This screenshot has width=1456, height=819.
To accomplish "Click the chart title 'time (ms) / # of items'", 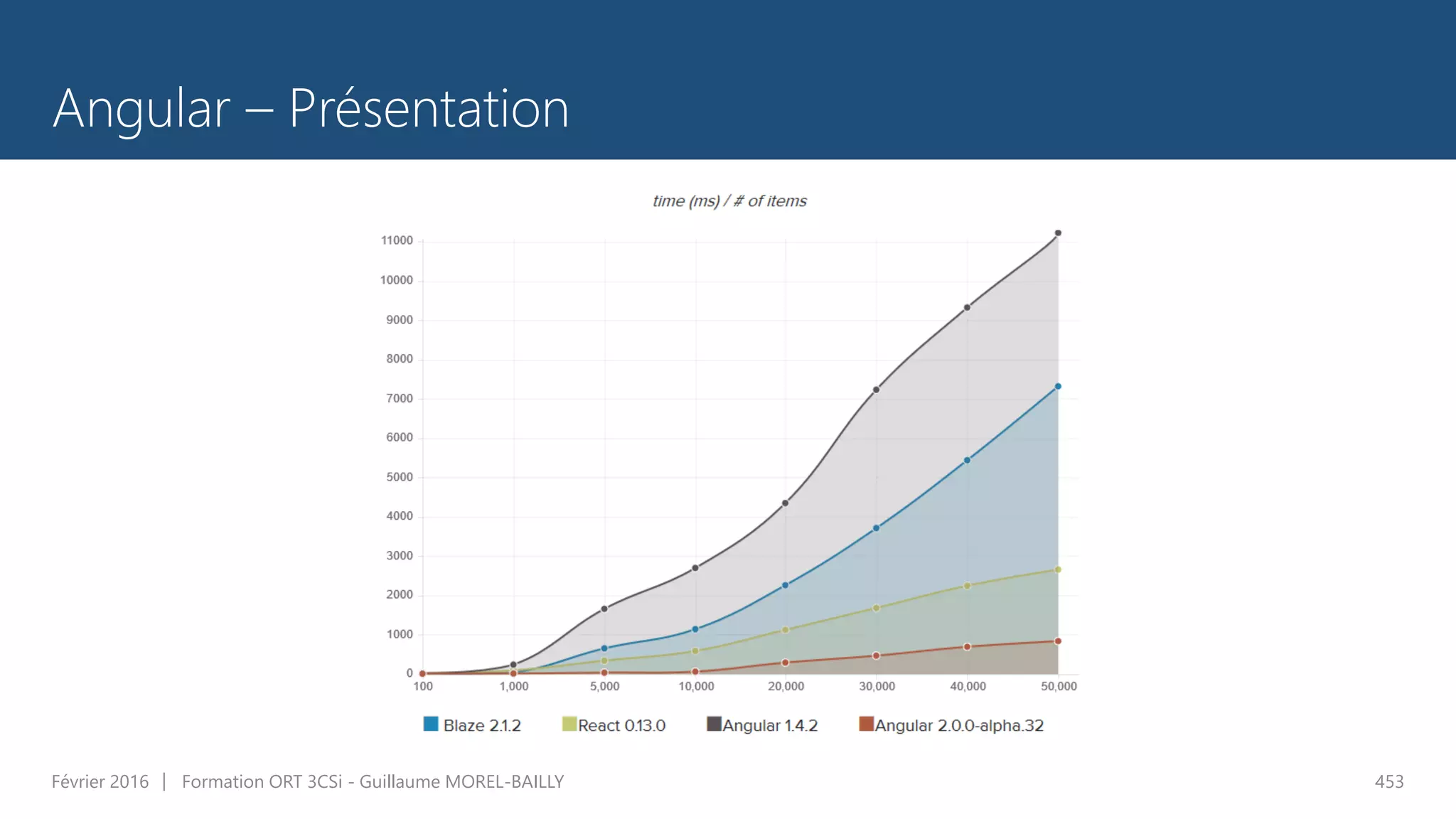I will 729,201.
